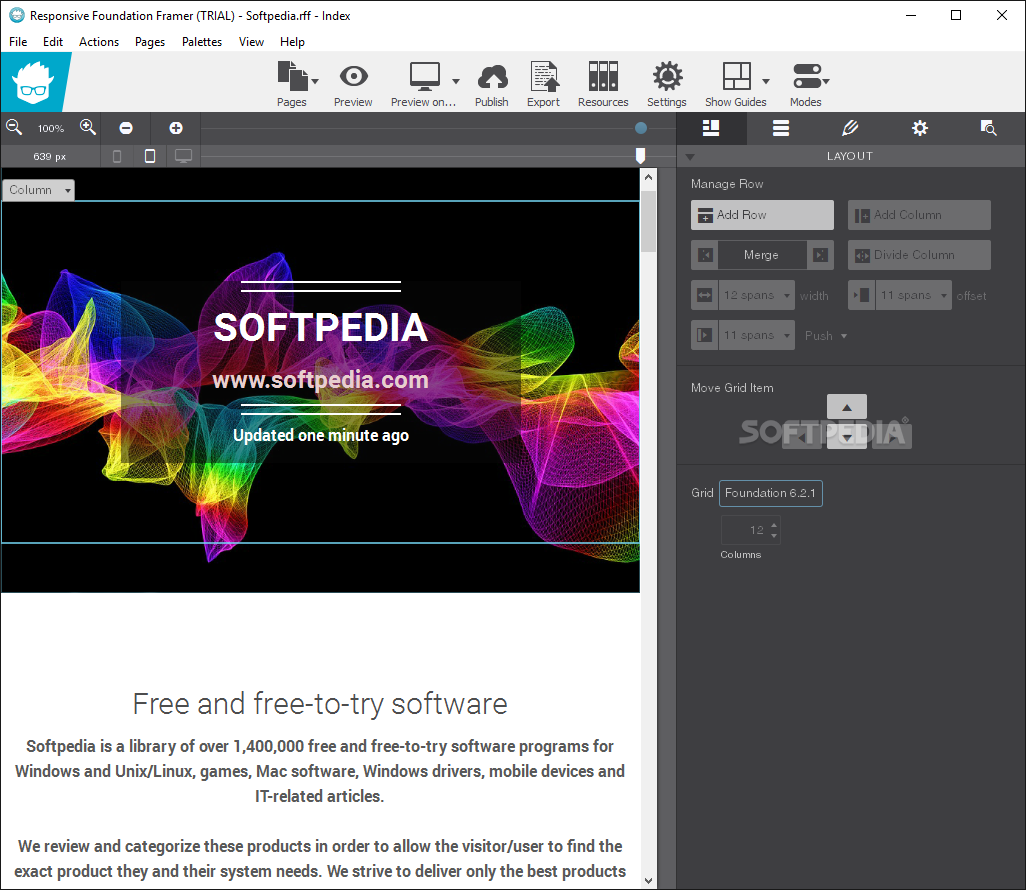Image resolution: width=1026 pixels, height=890 pixels.
Task: Decrease the Columns stepper value
Action: click(775, 536)
